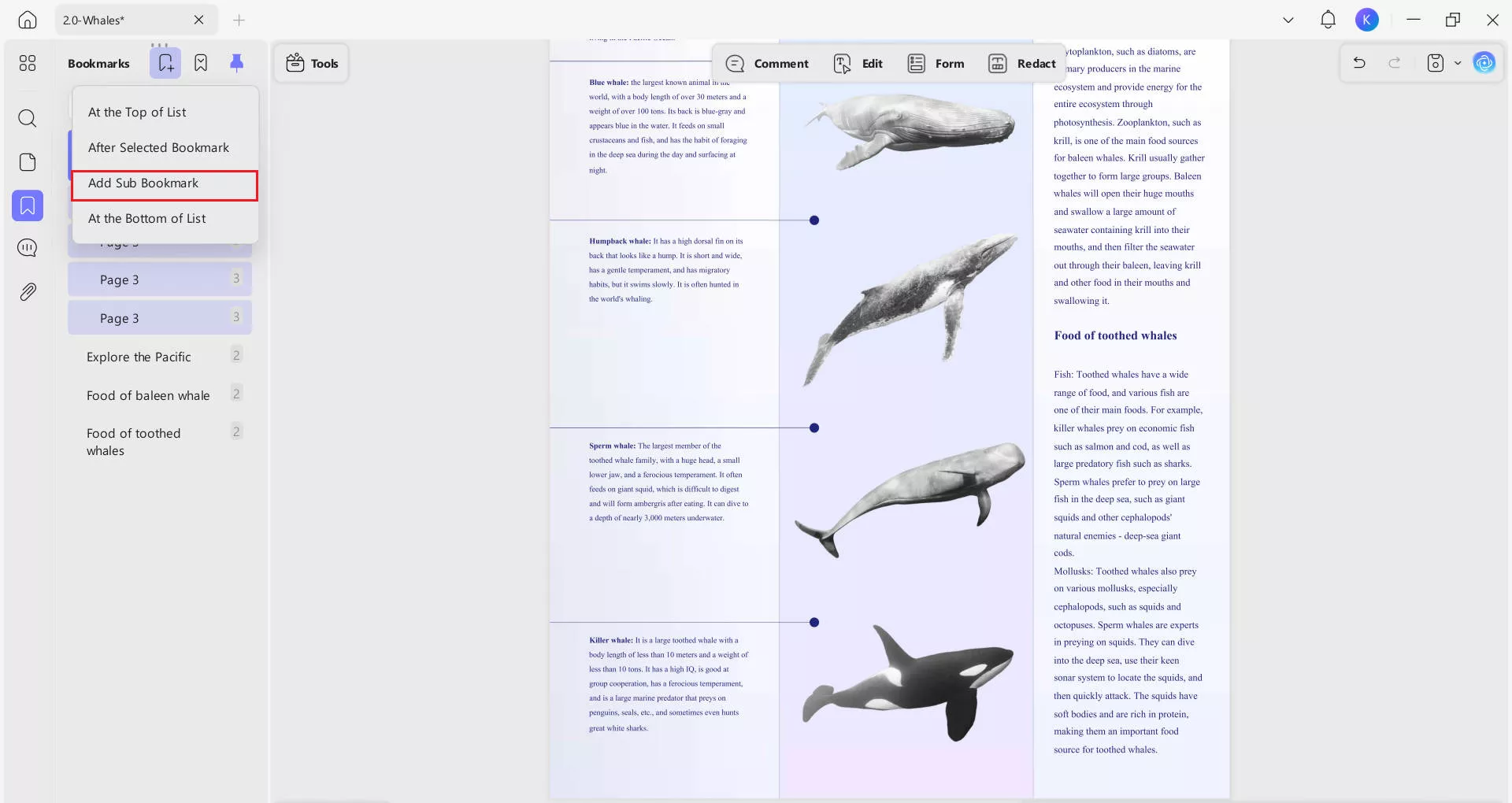Click the Undo arrow icon

[1359, 63]
